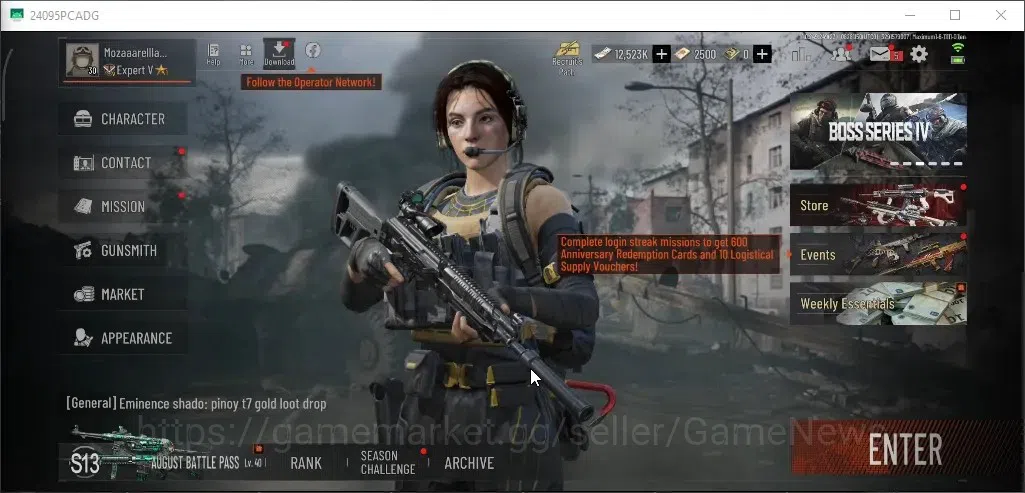The width and height of the screenshot is (1025, 493).
Task: Click the ENTER button
Action: [905, 450]
